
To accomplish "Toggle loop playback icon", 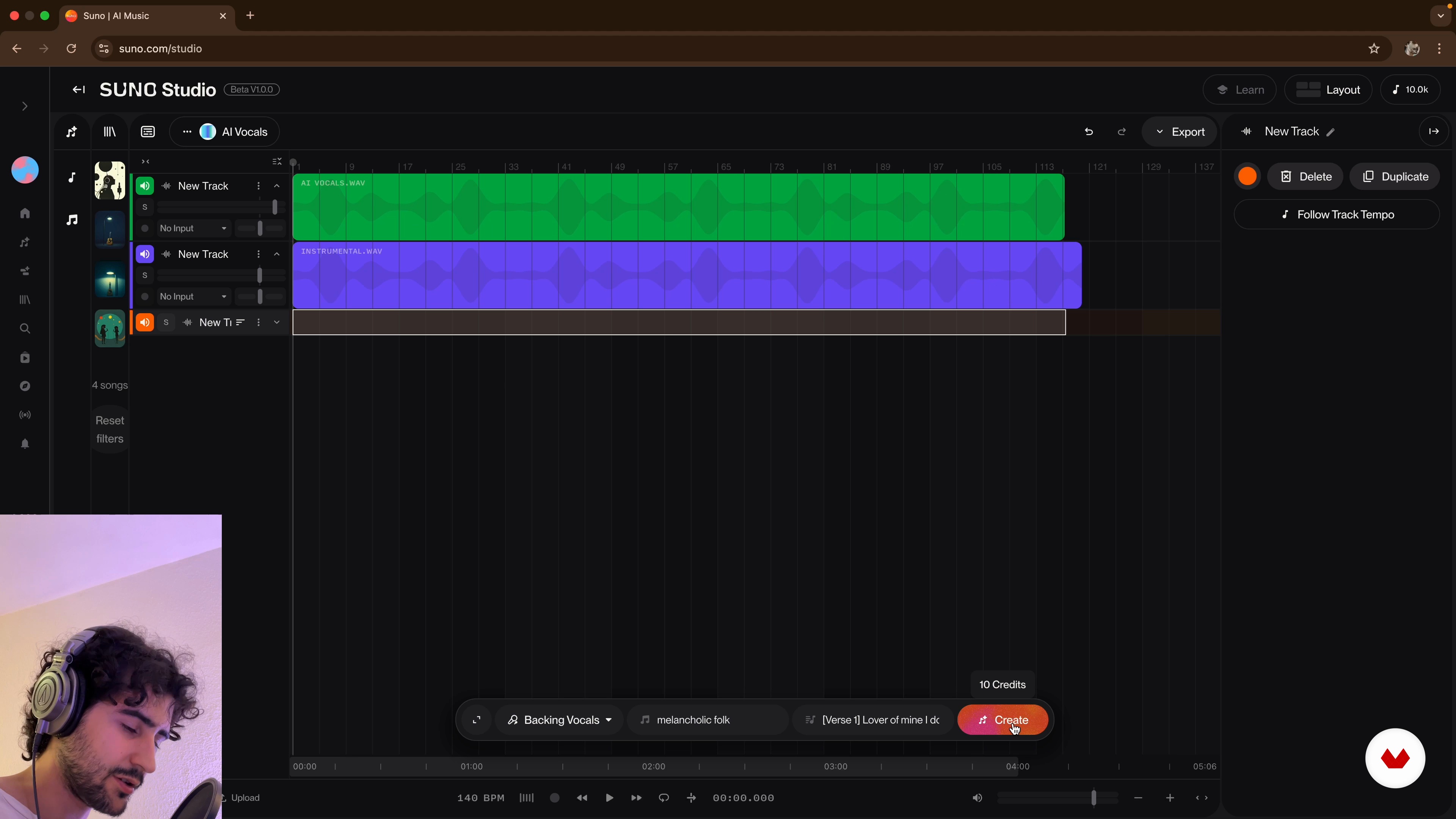I will [664, 798].
